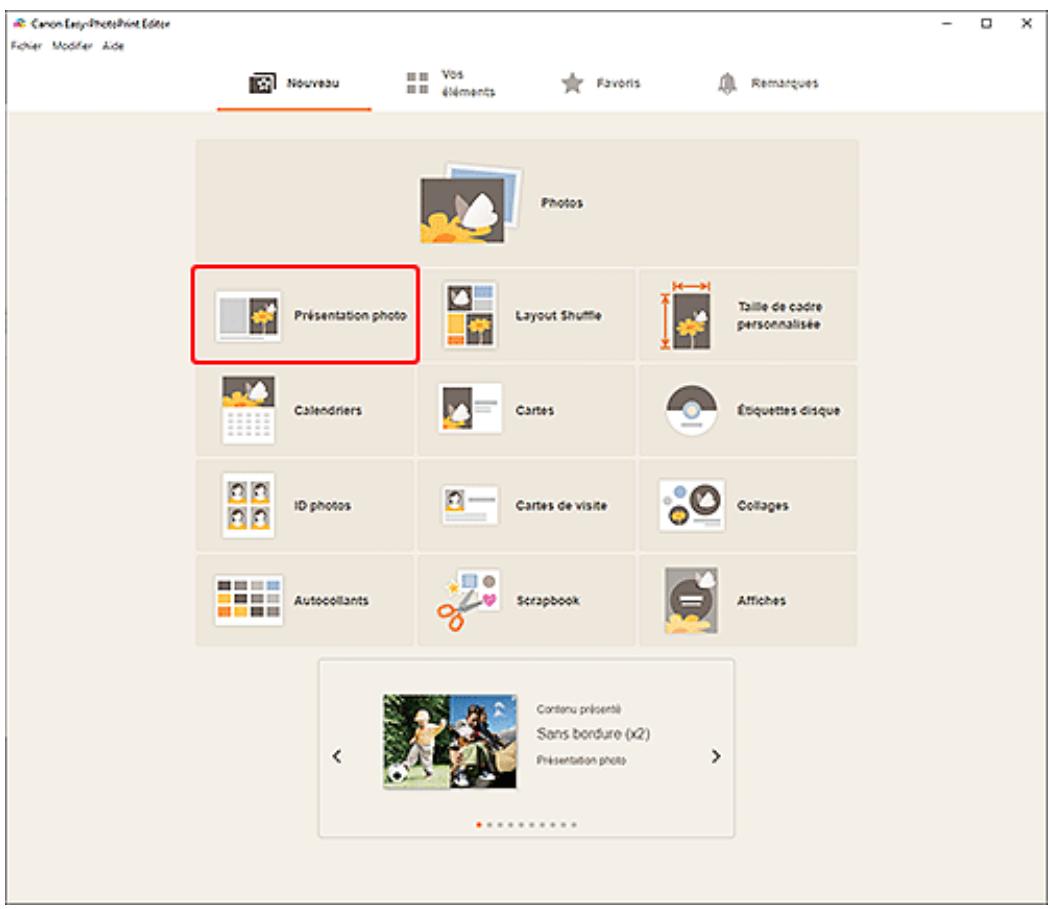Minimize the Easy-PhotoPrint Editor window
This screenshot has height=909, width=1050.
click(947, 23)
